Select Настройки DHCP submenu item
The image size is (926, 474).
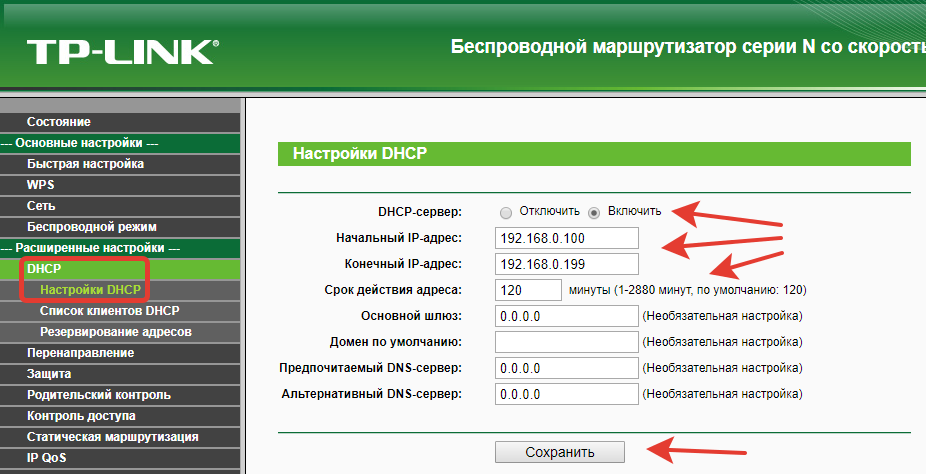90,290
